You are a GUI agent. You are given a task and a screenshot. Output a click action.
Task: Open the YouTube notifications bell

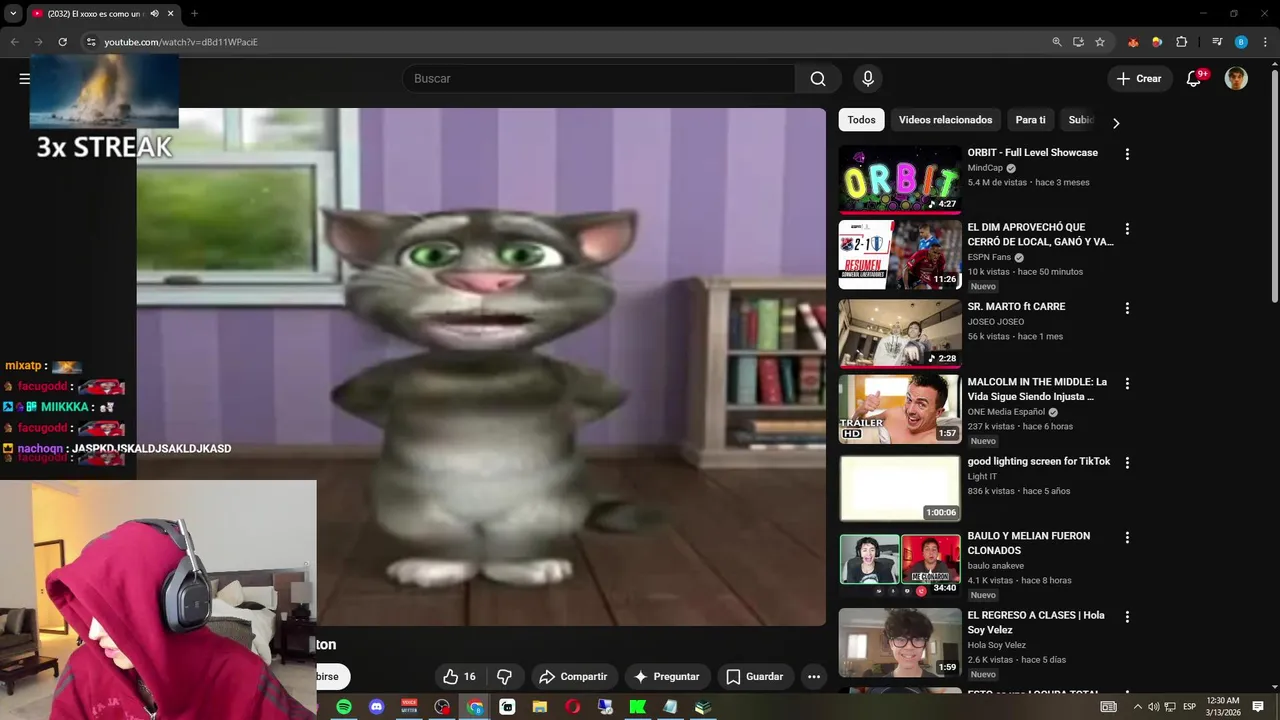tap(1193, 79)
